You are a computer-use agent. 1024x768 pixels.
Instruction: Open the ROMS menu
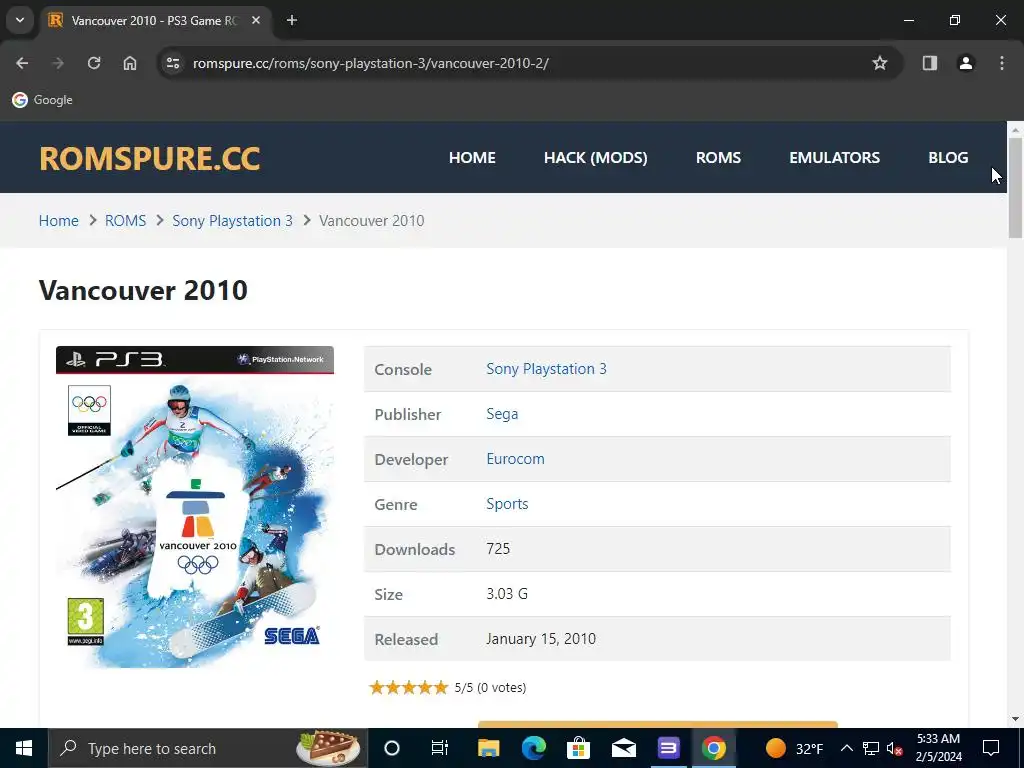click(718, 157)
